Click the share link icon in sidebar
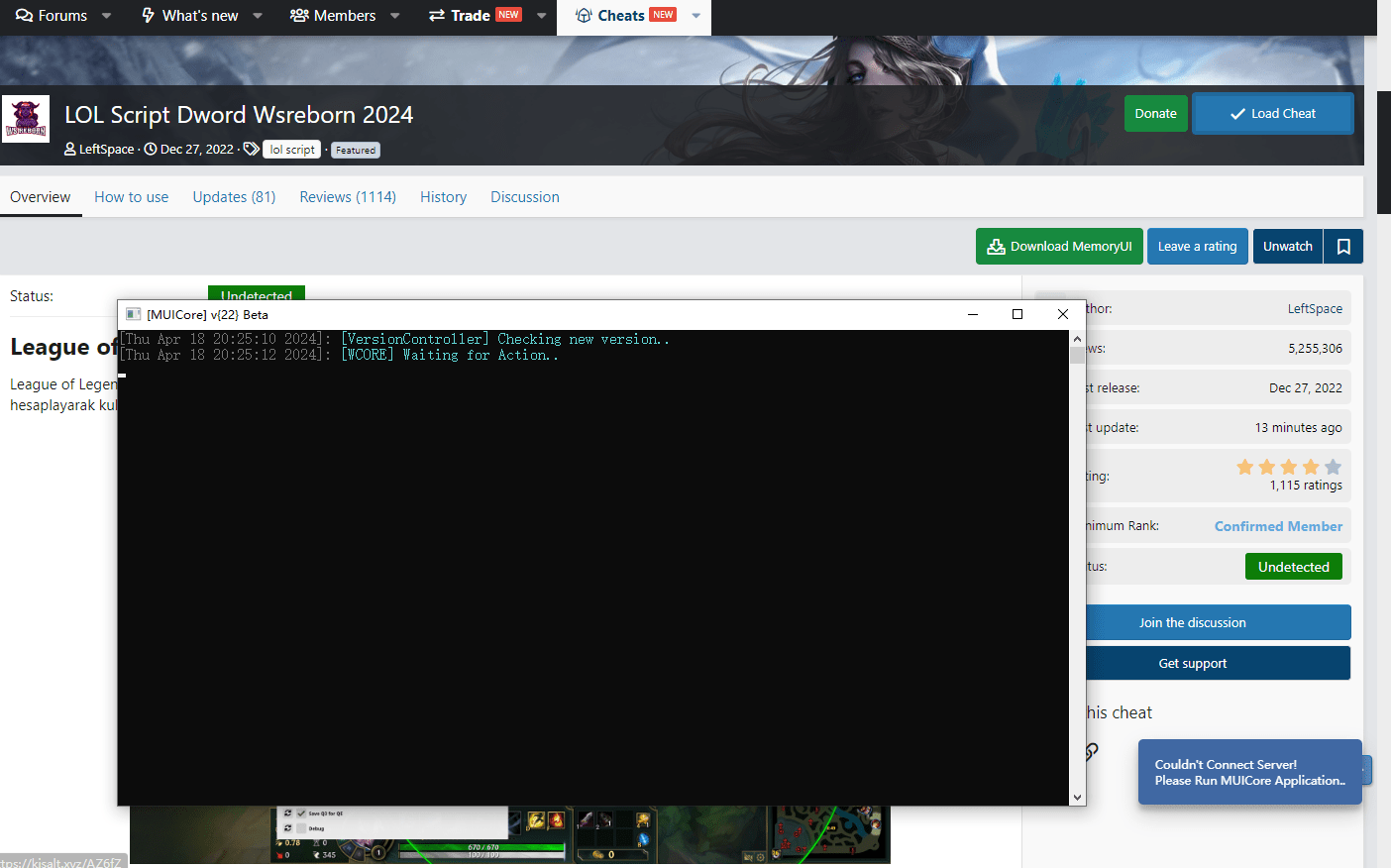 (x=1092, y=751)
